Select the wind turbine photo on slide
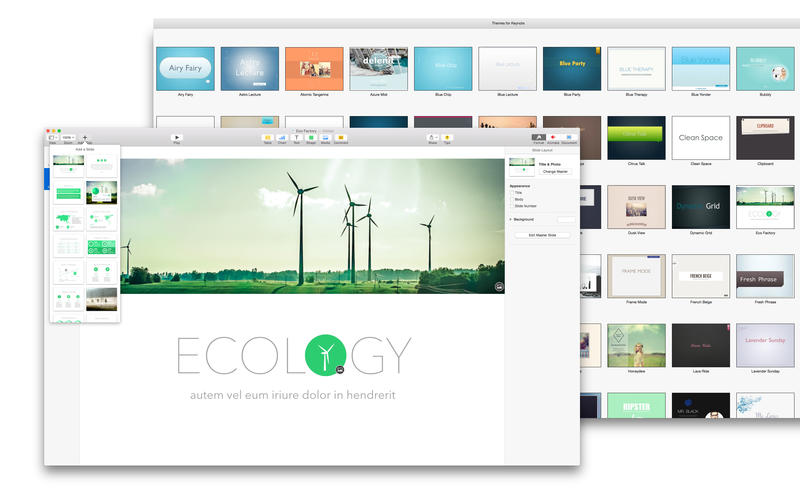The height and width of the screenshot is (500, 800). (312, 226)
